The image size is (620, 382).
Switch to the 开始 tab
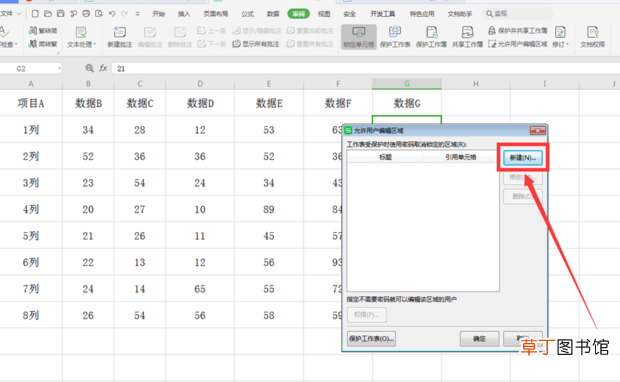click(x=159, y=14)
